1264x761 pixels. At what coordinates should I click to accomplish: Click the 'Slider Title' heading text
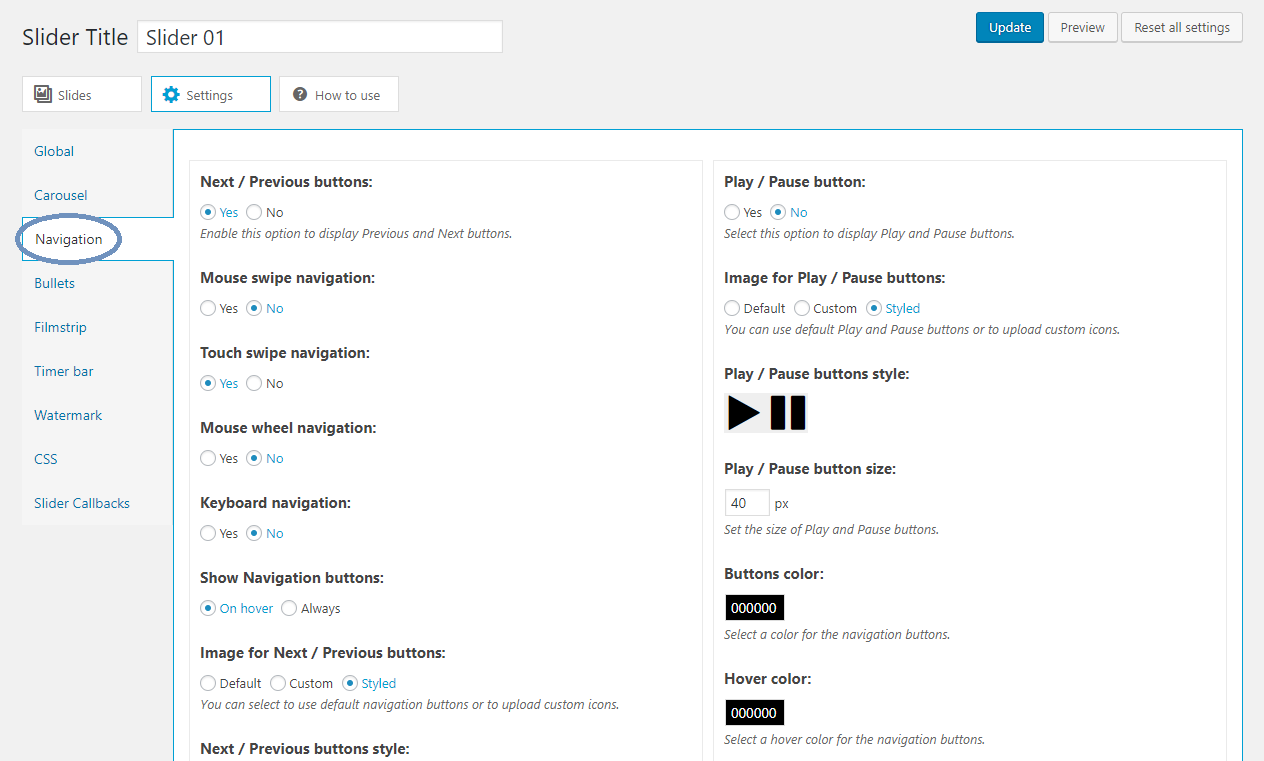pyautogui.click(x=75, y=37)
